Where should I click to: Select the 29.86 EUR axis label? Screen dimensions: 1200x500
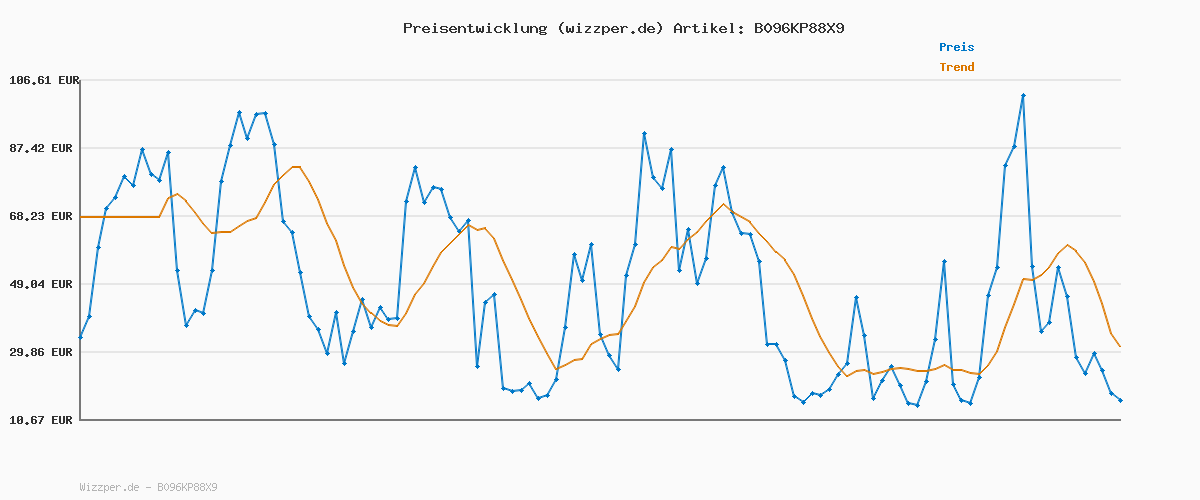pyautogui.click(x=44, y=352)
